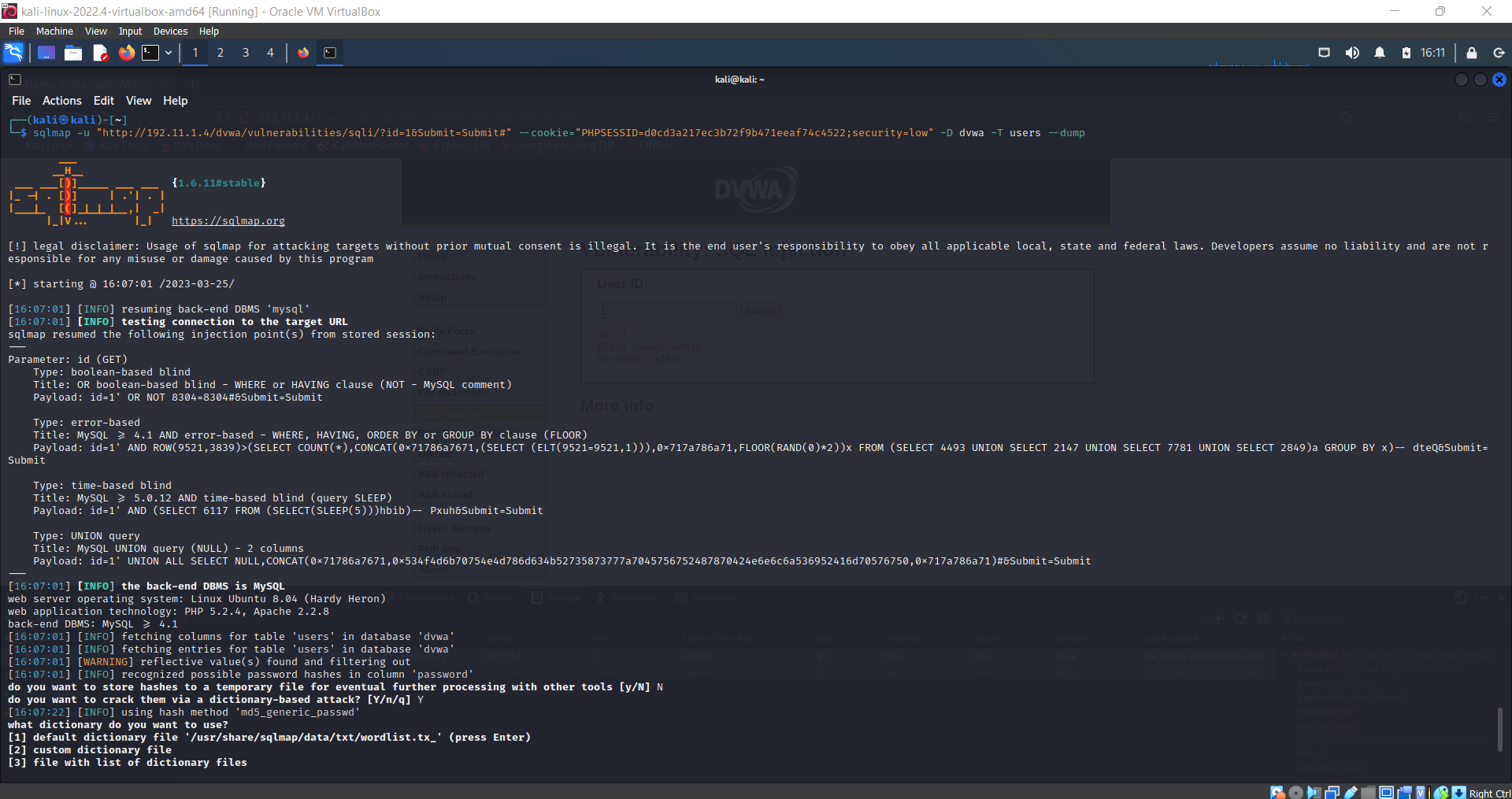Open the View menu in the terminal
The width and height of the screenshot is (1512, 799).
pyautogui.click(x=139, y=101)
